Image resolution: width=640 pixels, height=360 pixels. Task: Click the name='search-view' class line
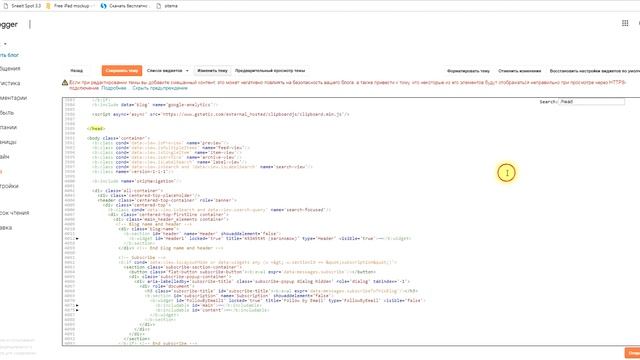click(202, 167)
